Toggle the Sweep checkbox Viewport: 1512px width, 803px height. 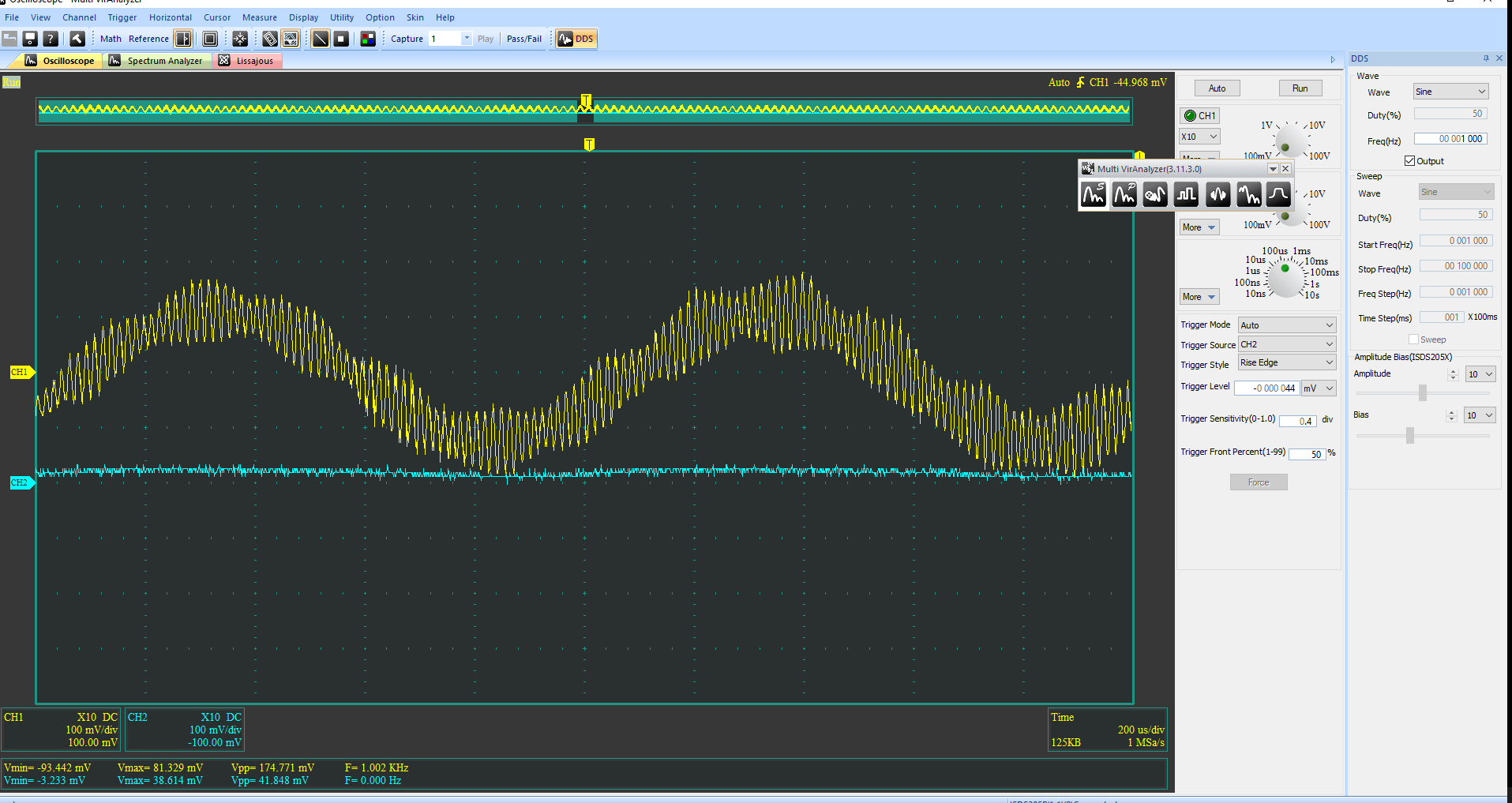click(1413, 340)
